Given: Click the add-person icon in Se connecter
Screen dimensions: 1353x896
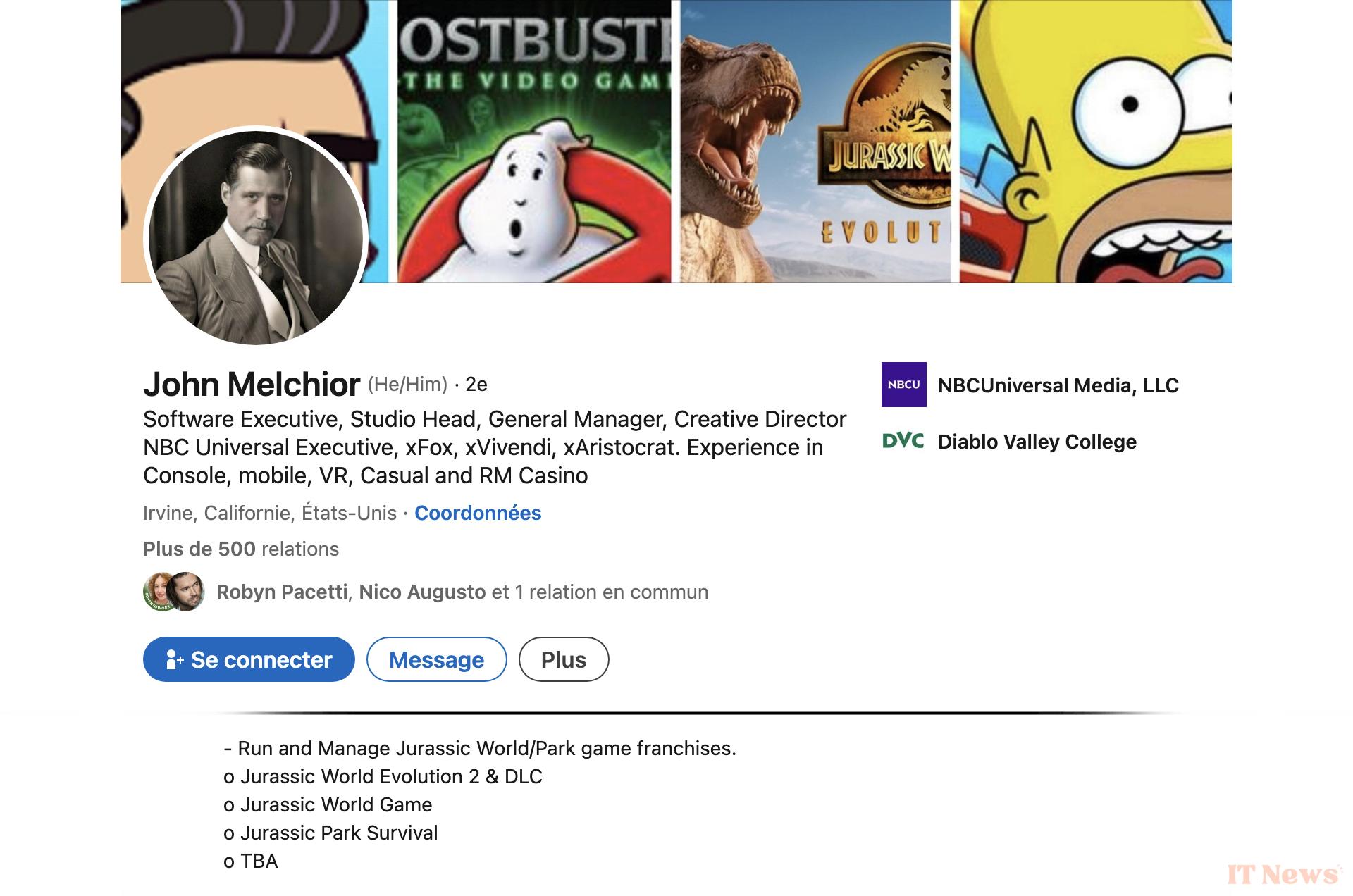Looking at the screenshot, I should [174, 659].
